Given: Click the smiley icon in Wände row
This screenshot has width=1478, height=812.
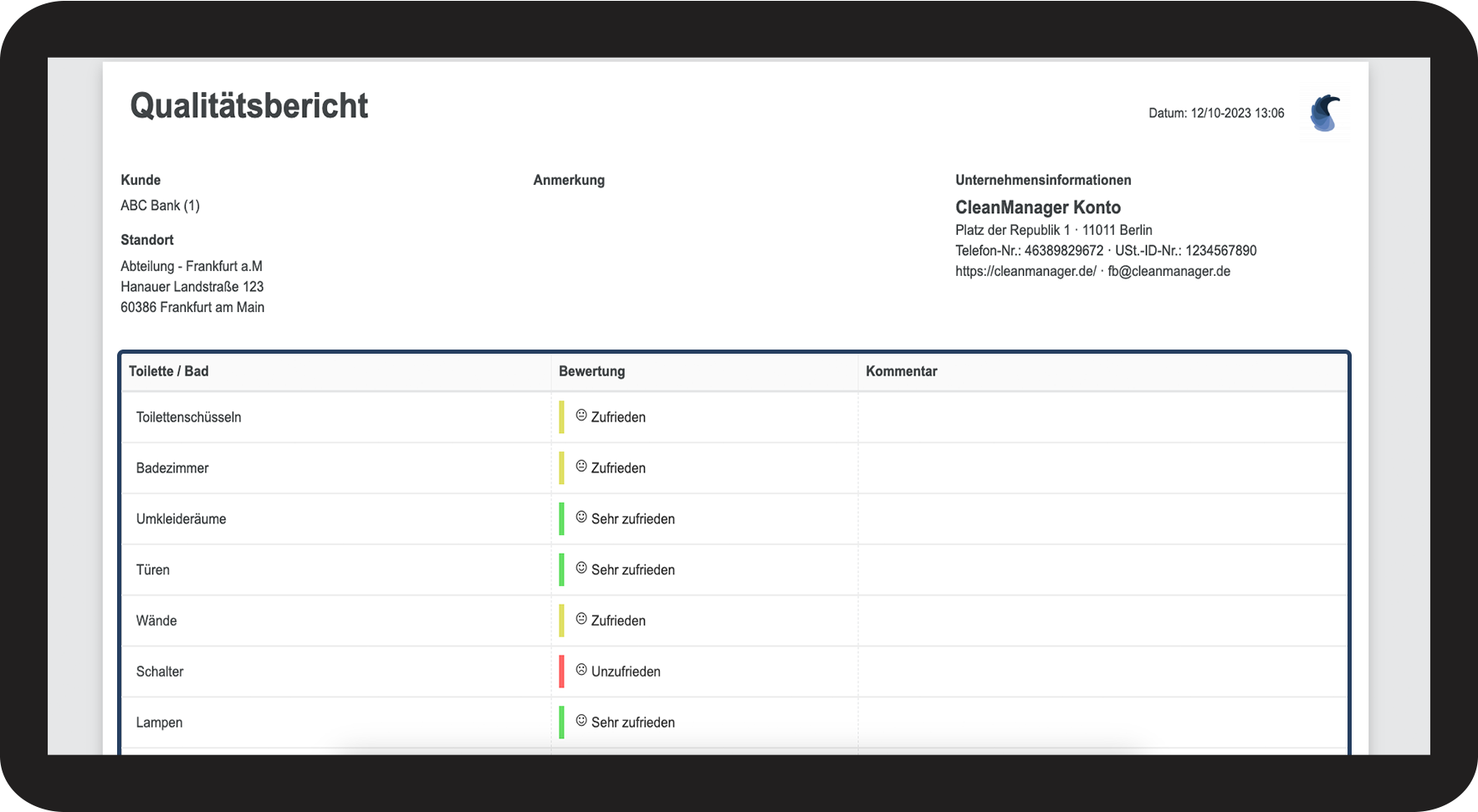Looking at the screenshot, I should coord(581,620).
